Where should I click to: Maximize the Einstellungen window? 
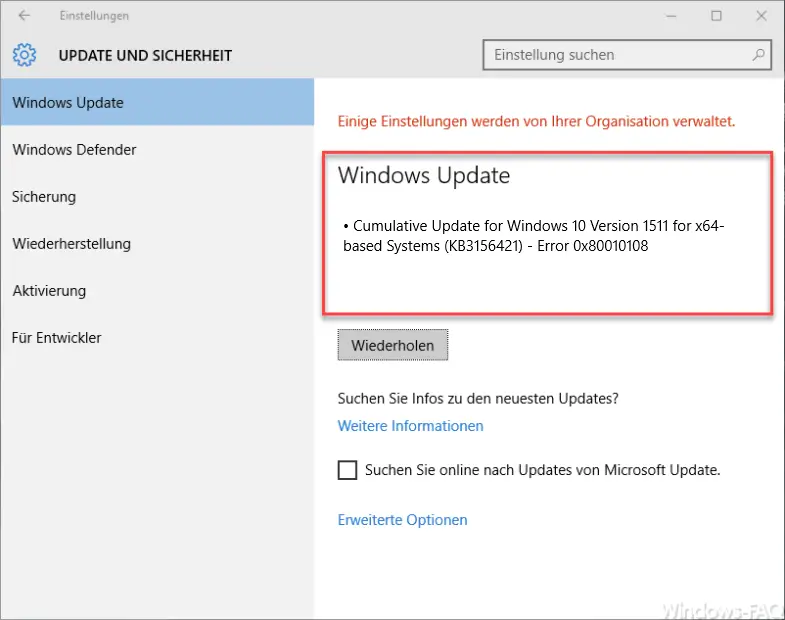point(716,16)
